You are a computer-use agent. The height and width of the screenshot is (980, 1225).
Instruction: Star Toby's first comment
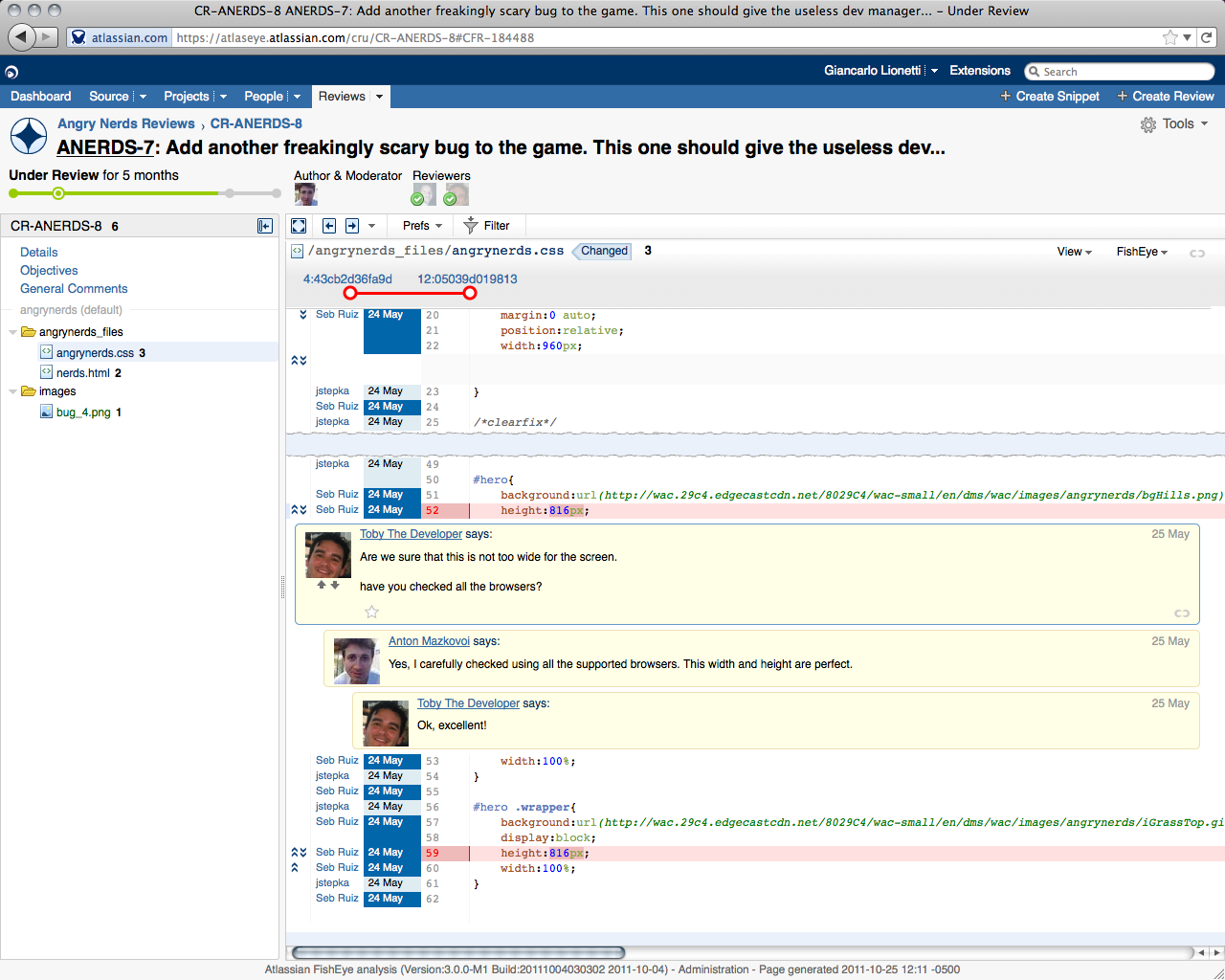coord(372,612)
